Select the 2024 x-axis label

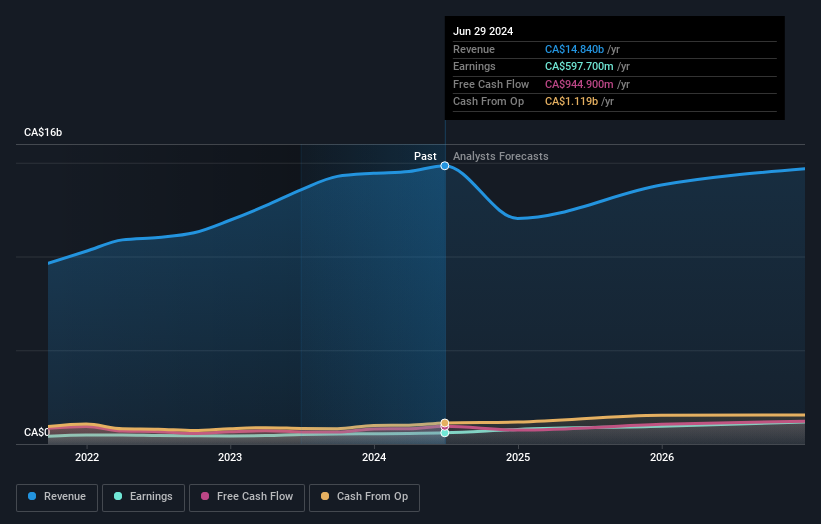click(x=374, y=457)
